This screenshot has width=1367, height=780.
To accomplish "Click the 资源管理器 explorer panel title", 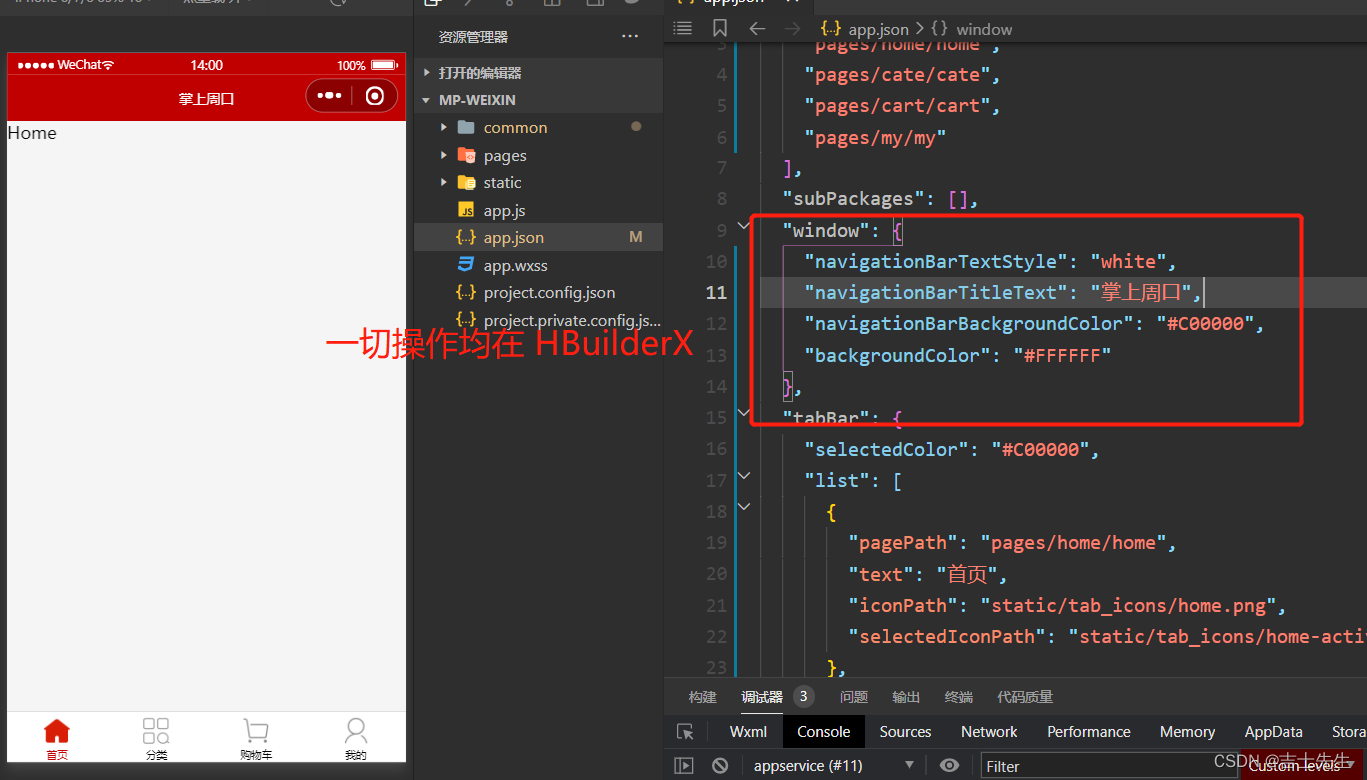I will tap(473, 37).
